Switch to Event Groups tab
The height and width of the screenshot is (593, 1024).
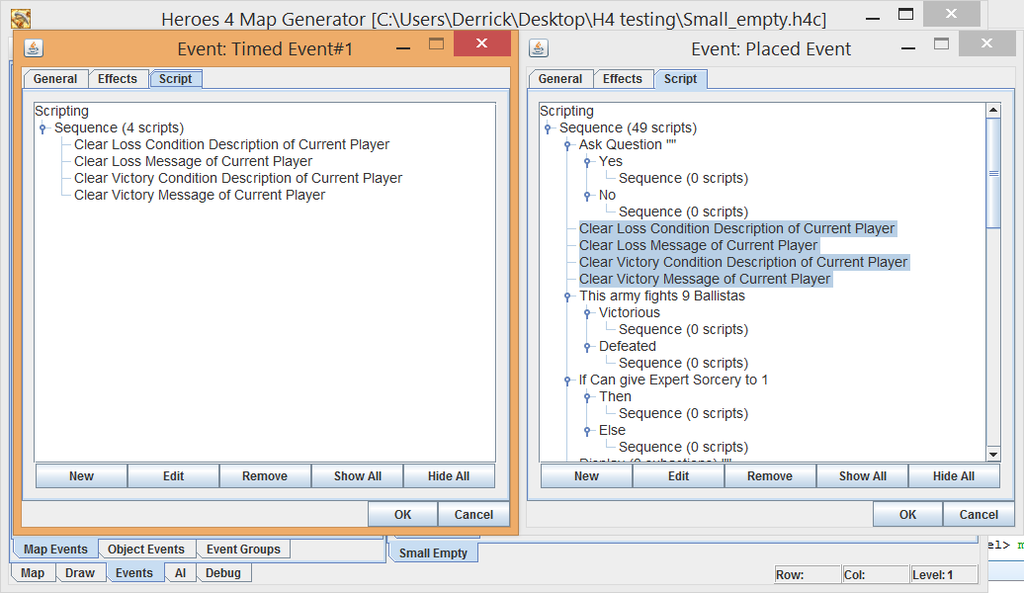(244, 549)
